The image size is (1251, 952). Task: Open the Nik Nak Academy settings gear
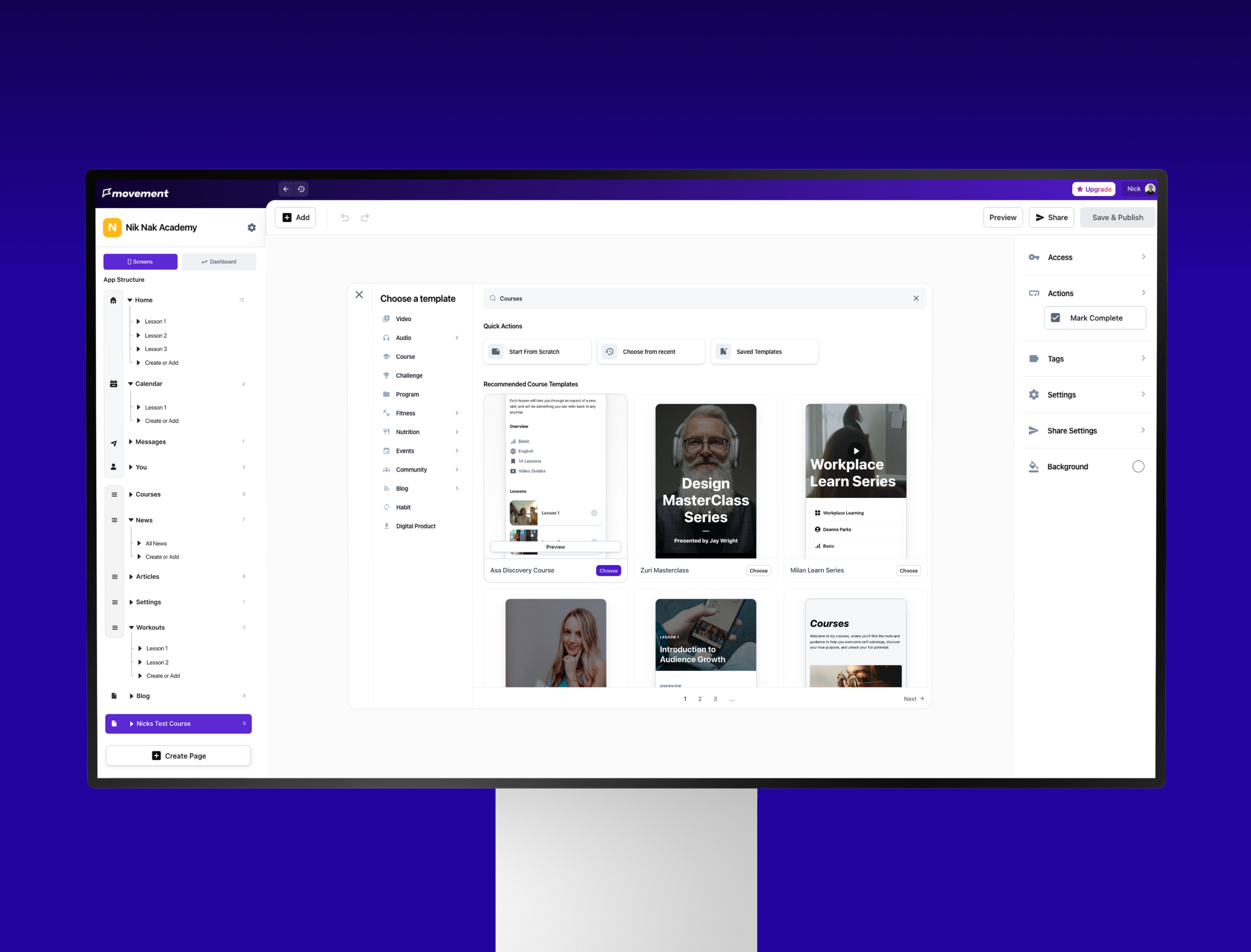pyautogui.click(x=252, y=227)
